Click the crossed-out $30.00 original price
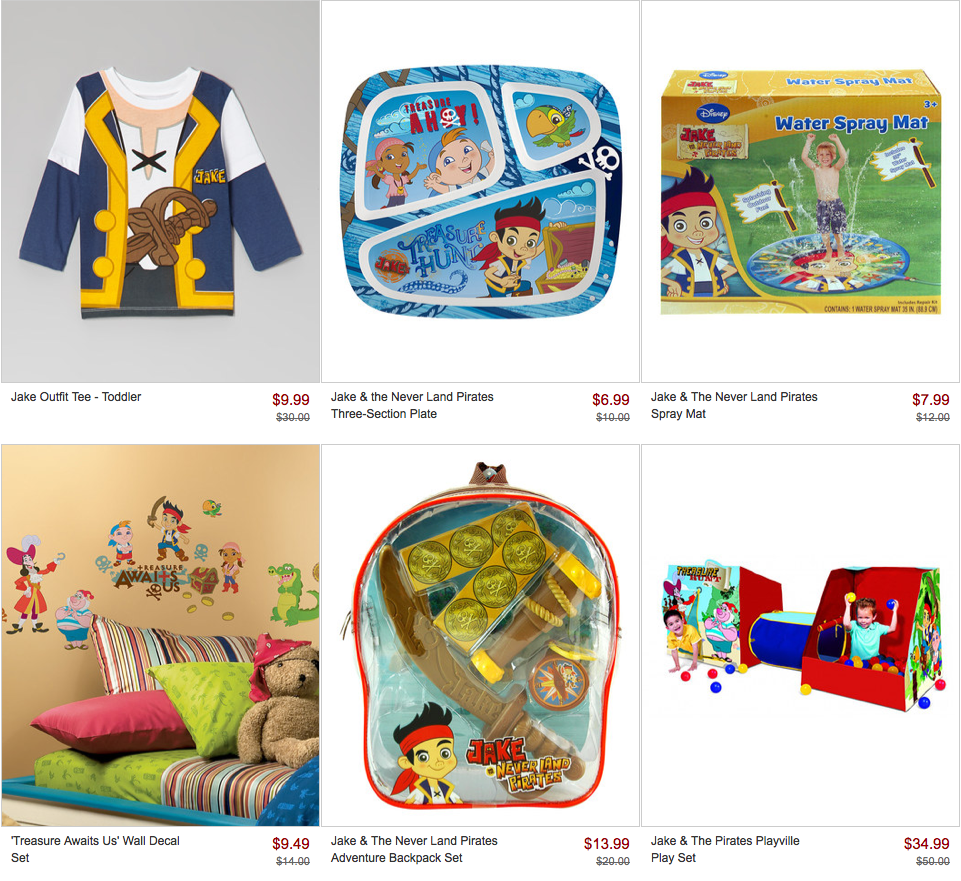 pos(293,418)
